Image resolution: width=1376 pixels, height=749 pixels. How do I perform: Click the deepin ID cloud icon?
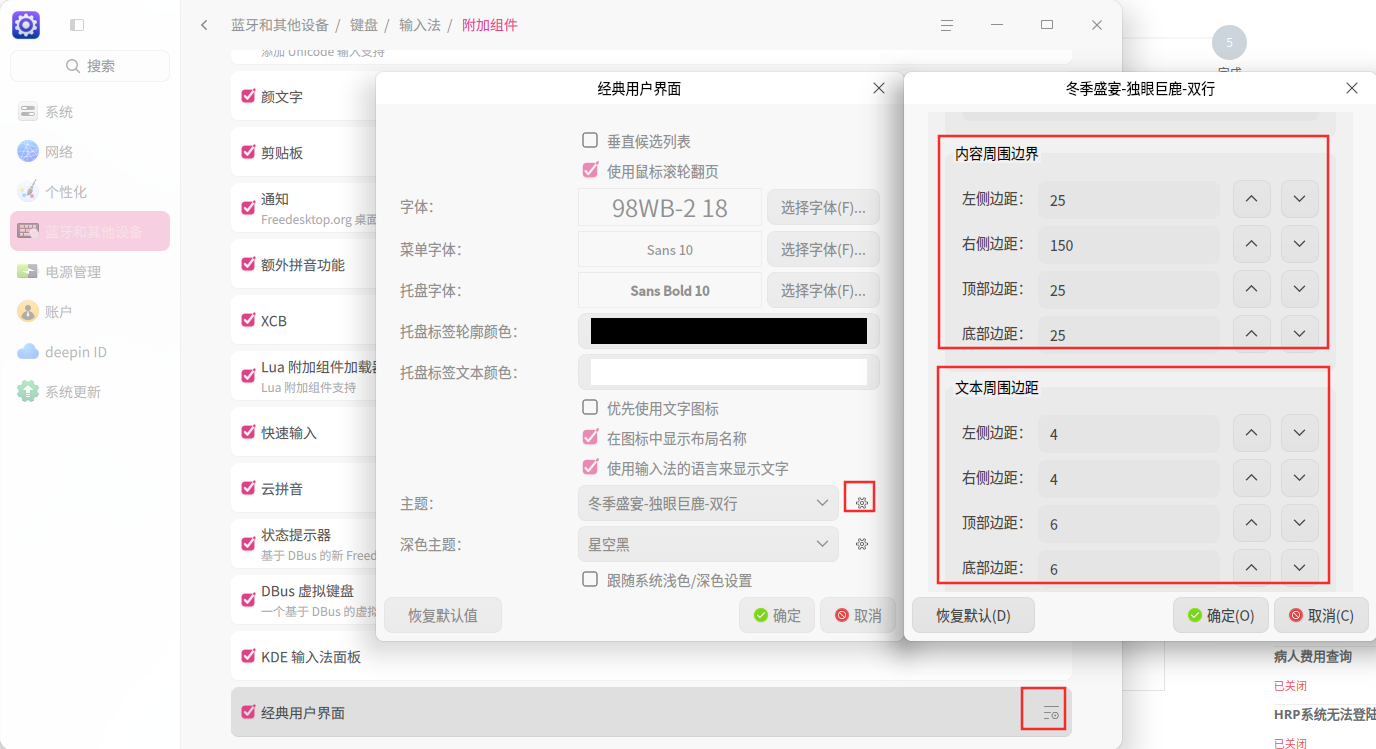pos(28,352)
